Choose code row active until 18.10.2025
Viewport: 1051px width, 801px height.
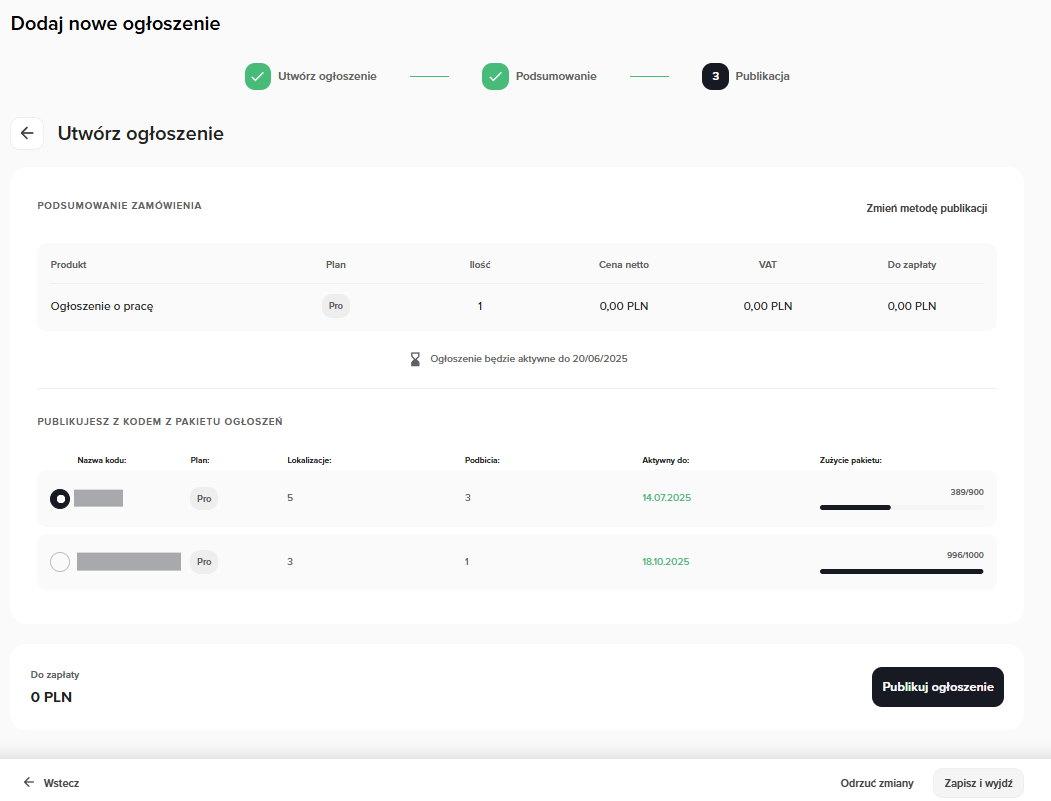click(x=665, y=562)
